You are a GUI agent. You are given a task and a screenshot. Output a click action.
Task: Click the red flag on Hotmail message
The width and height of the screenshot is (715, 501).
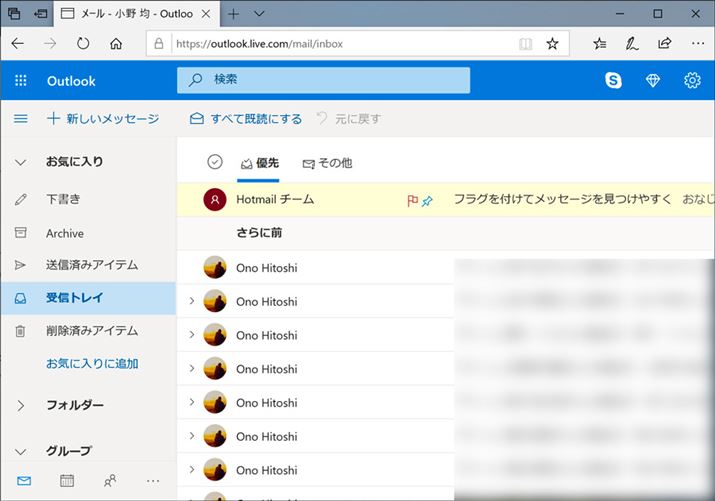point(412,200)
